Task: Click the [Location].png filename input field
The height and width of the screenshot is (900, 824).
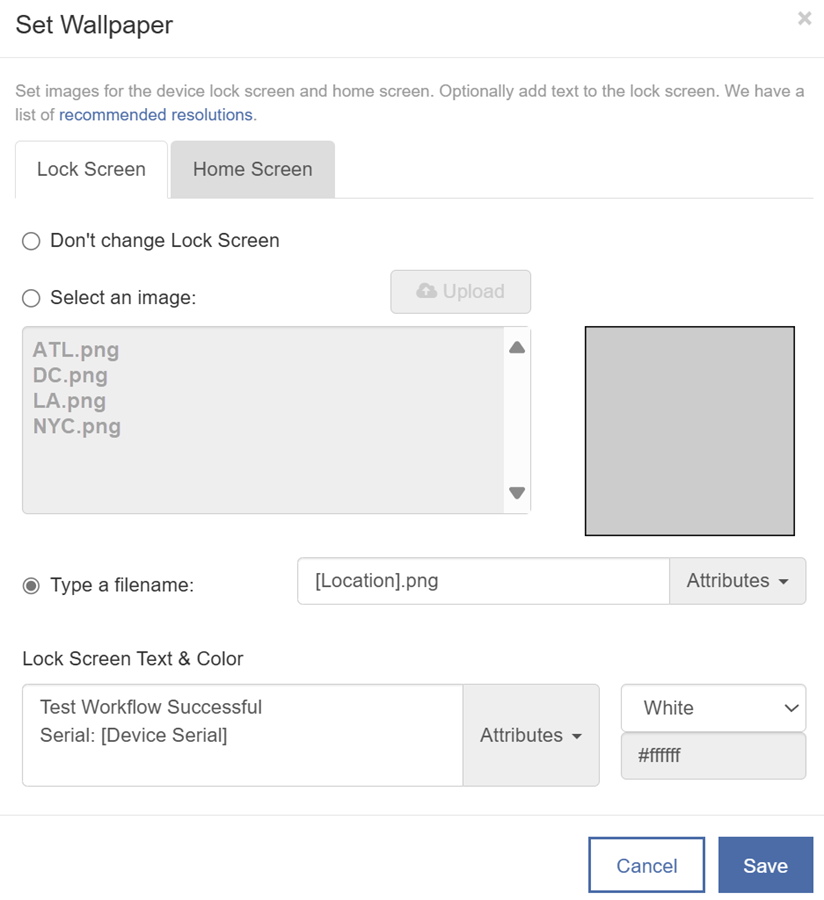Action: pyautogui.click(x=483, y=581)
